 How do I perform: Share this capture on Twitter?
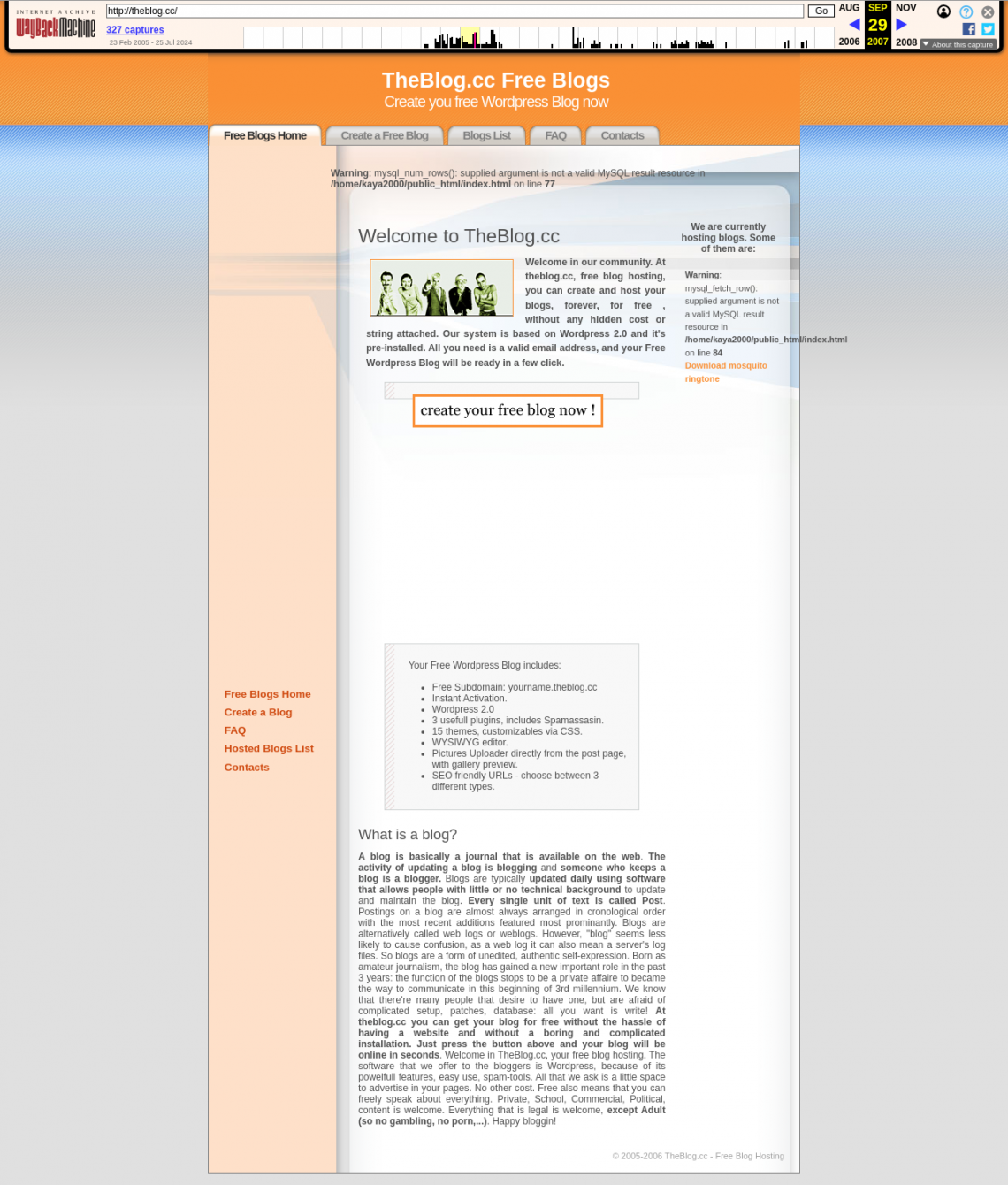click(988, 29)
